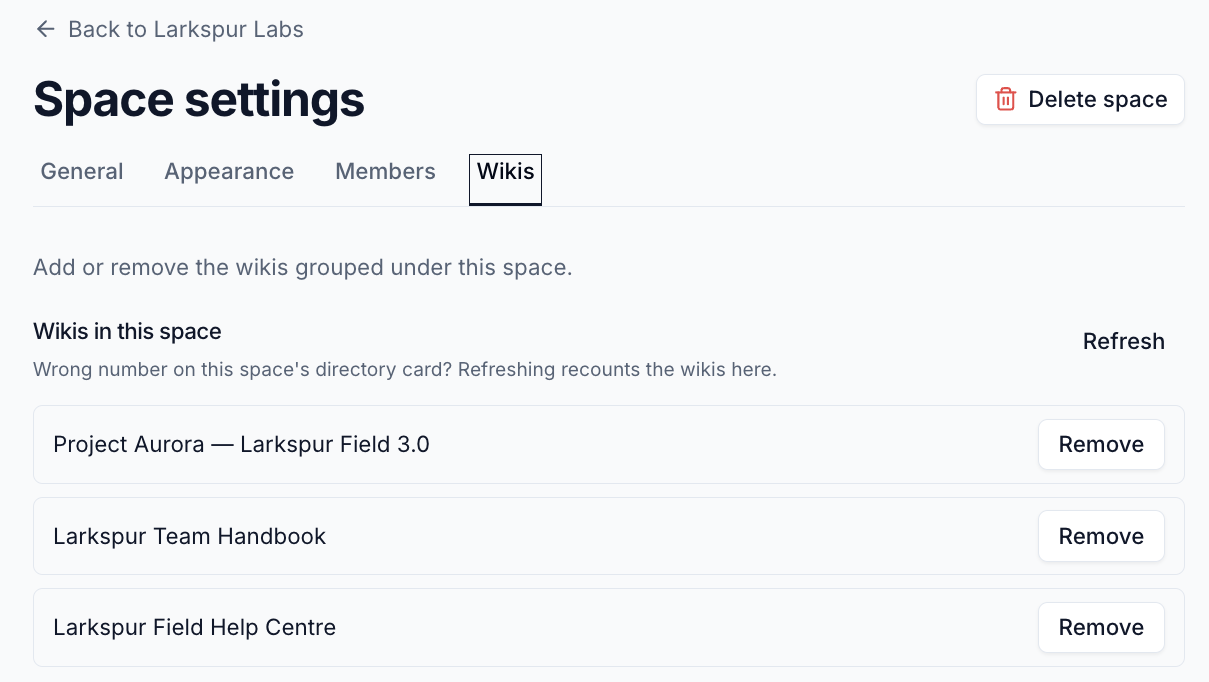Viewport: 1209px width, 682px height.
Task: Switch to the Appearance tab
Action: (x=229, y=172)
